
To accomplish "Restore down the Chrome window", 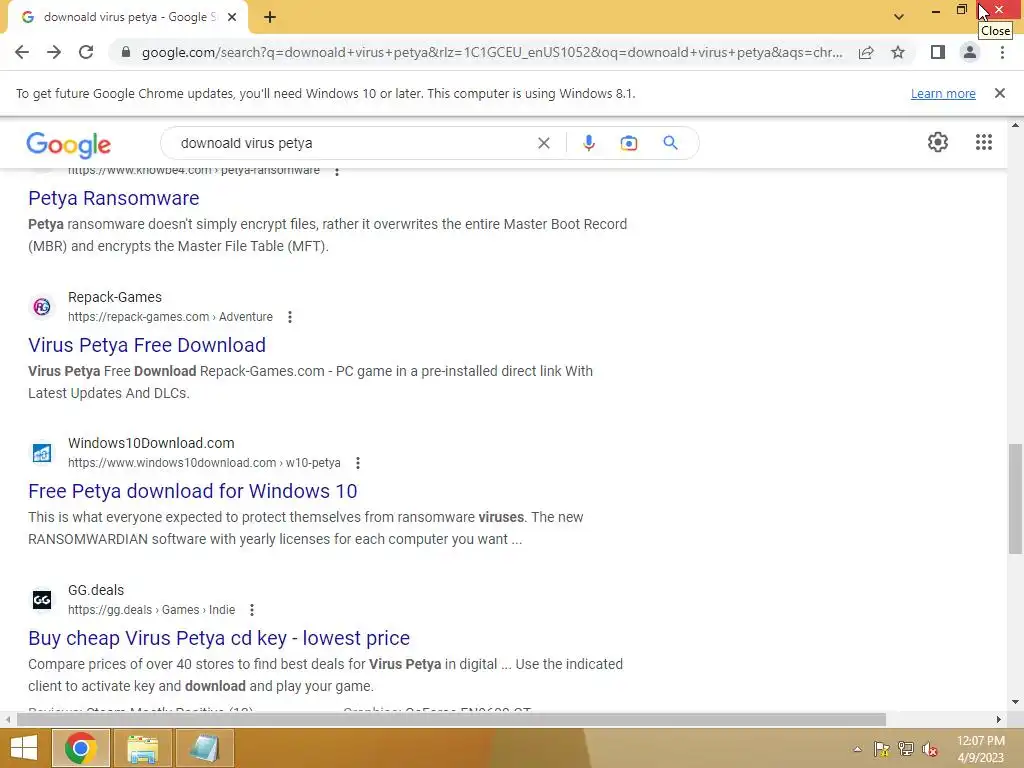I will [961, 10].
